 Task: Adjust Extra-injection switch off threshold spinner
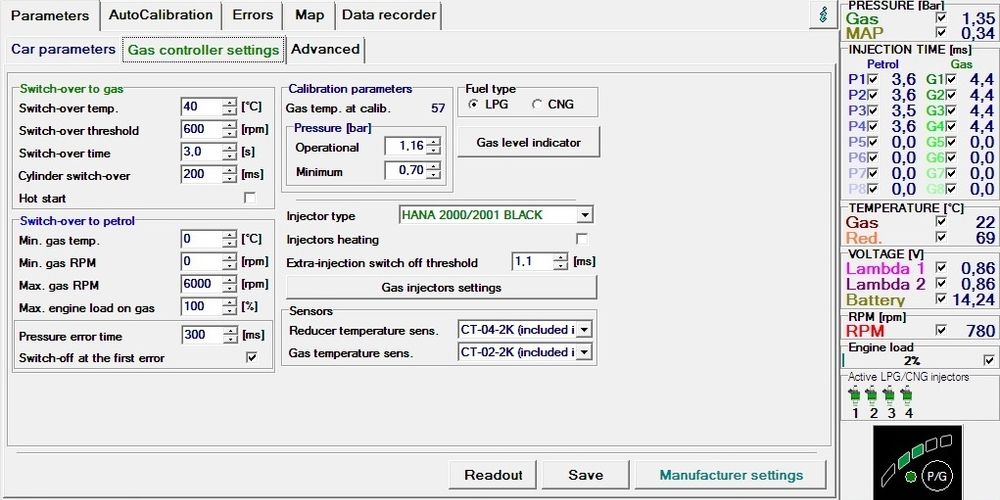(561, 261)
